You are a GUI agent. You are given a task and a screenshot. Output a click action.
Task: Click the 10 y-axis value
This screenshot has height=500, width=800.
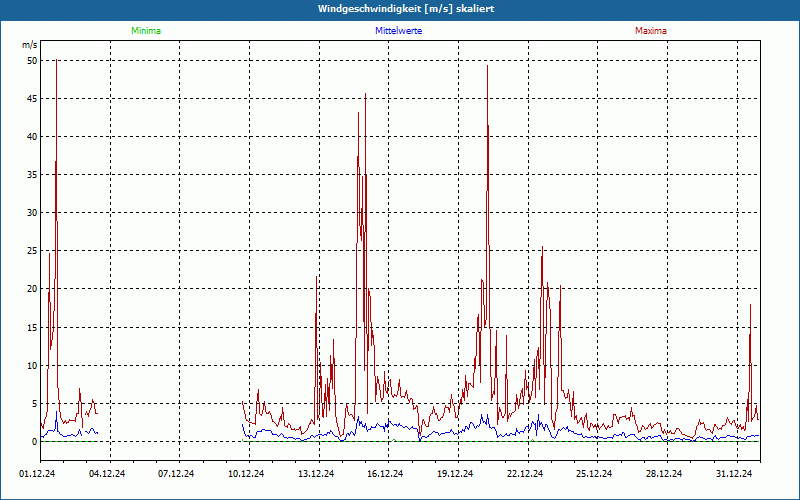[x=32, y=365]
